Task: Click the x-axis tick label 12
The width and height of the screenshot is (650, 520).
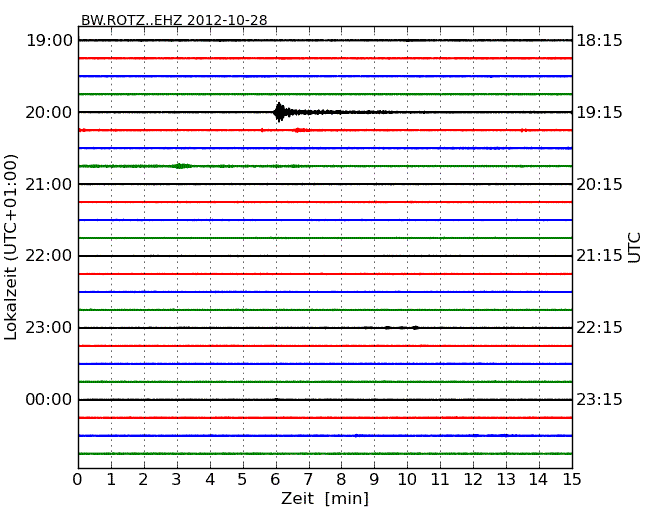Action: coord(473,479)
